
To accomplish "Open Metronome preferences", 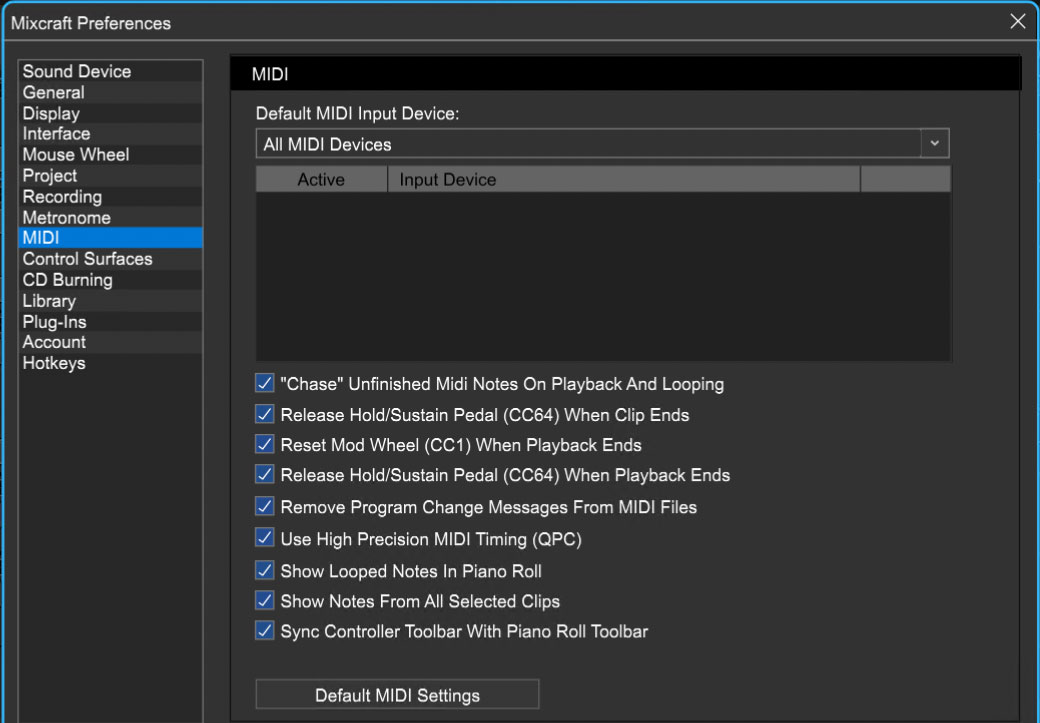I will (x=110, y=218).
